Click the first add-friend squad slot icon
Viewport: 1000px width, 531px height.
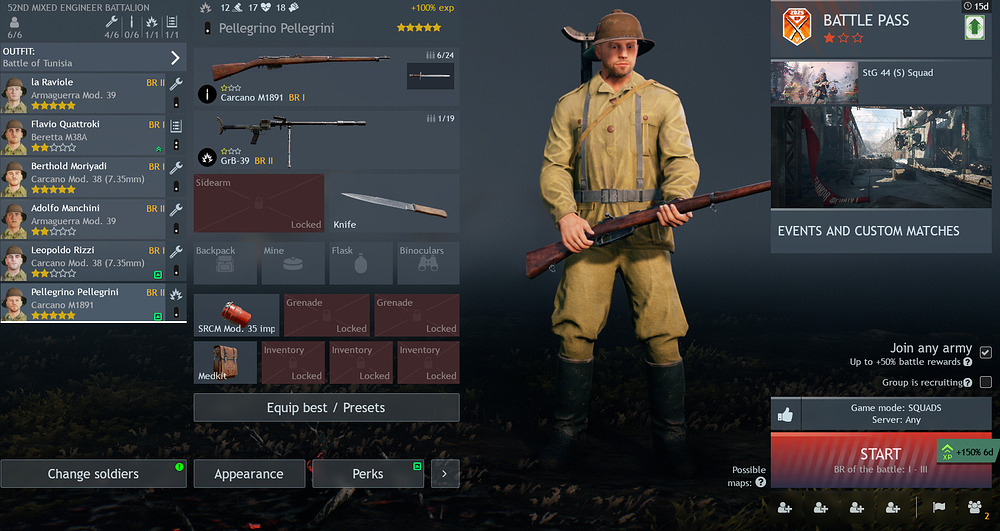[x=784, y=507]
